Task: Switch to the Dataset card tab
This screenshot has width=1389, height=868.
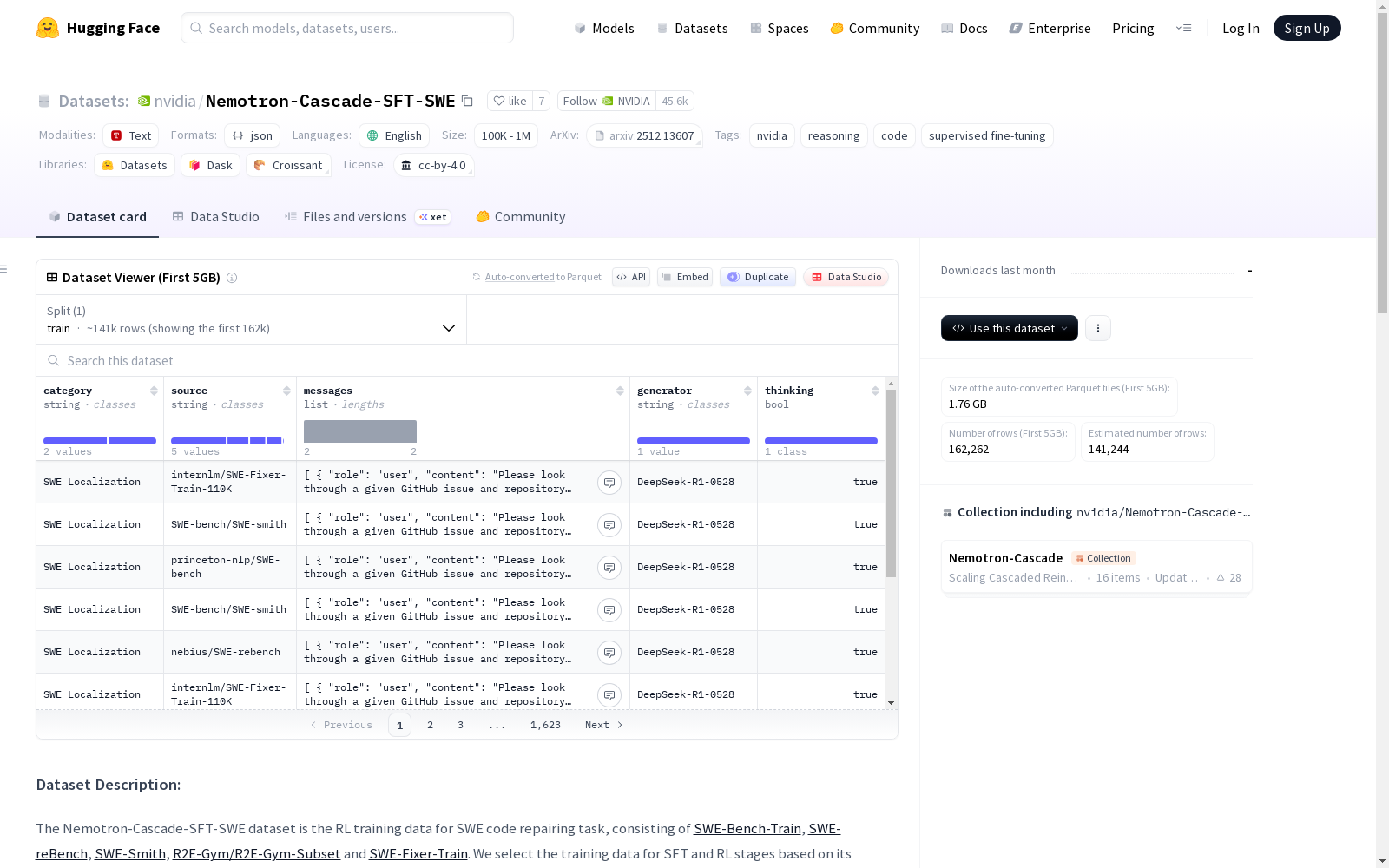Action: coord(97,217)
